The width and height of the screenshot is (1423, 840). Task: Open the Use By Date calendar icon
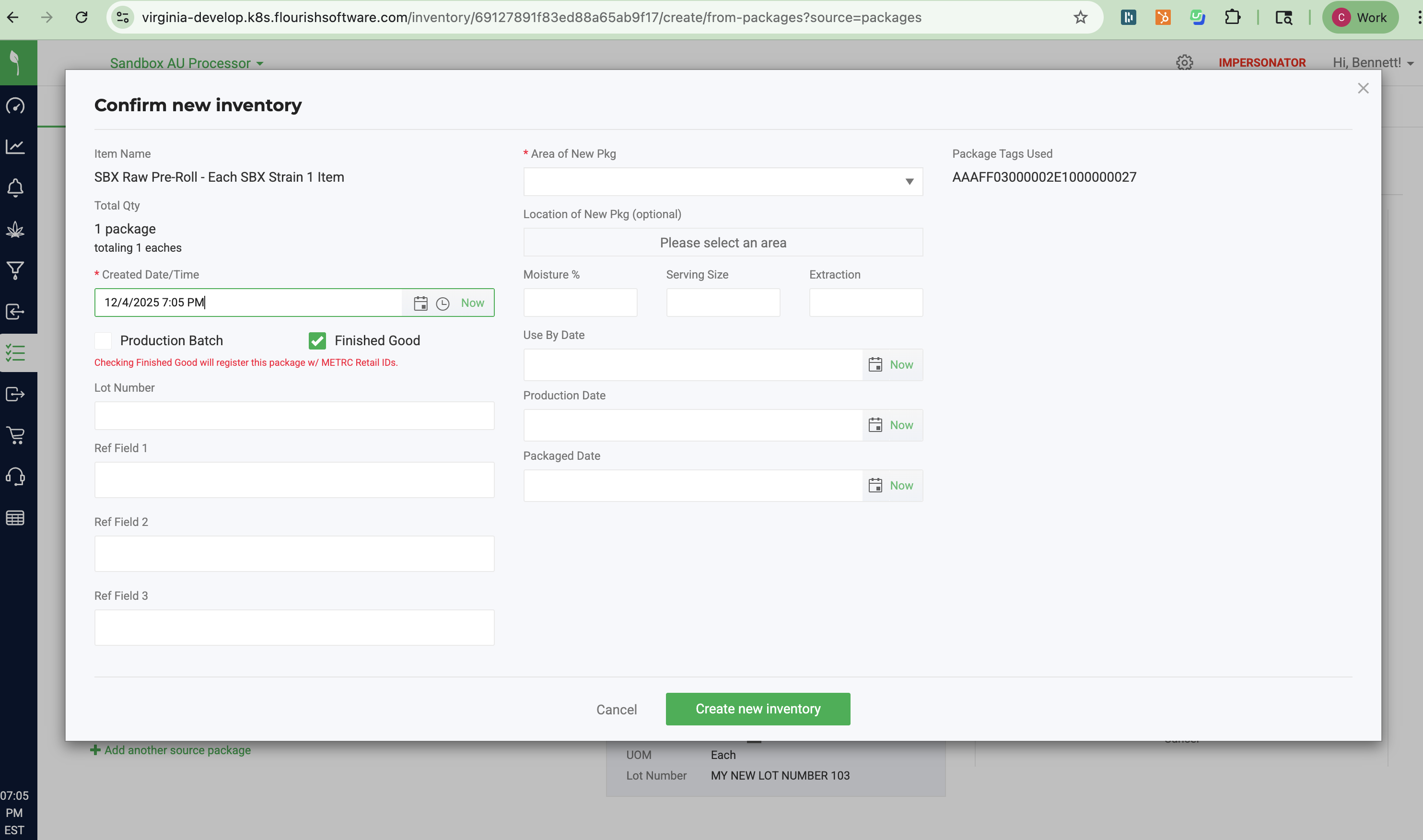(875, 364)
